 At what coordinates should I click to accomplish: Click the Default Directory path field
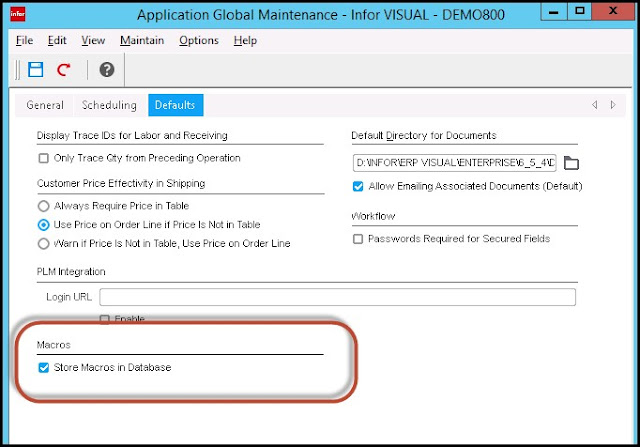pos(454,163)
